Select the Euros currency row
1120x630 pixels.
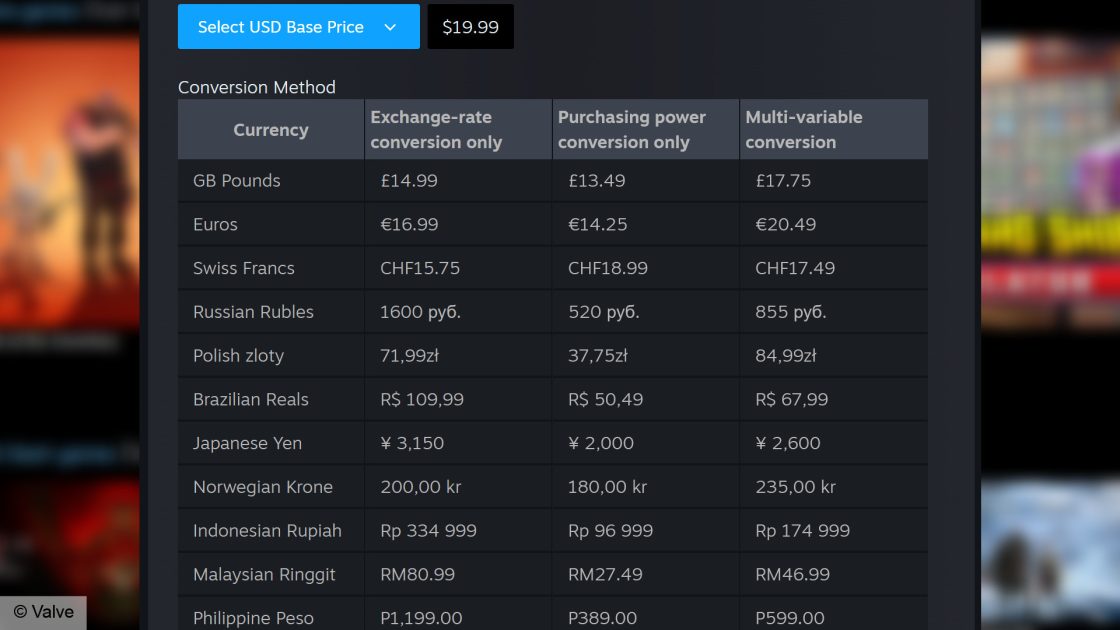[x=215, y=224]
